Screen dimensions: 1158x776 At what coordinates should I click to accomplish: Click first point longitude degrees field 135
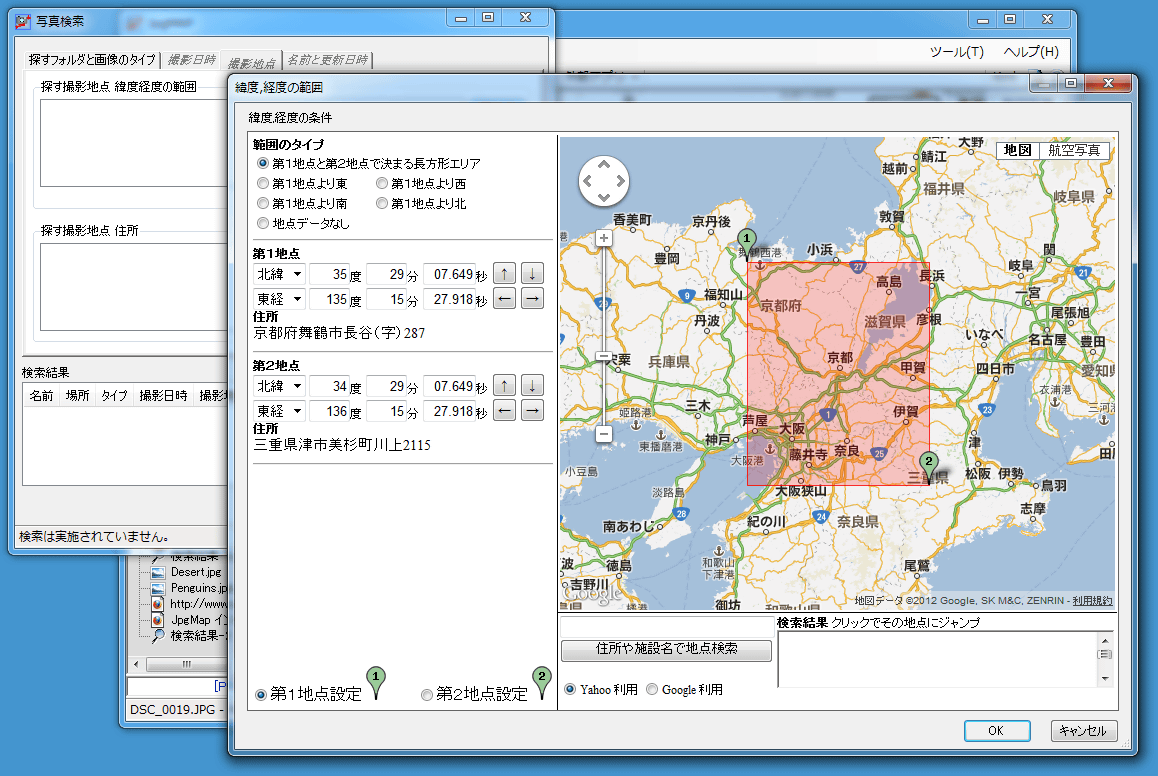[329, 299]
